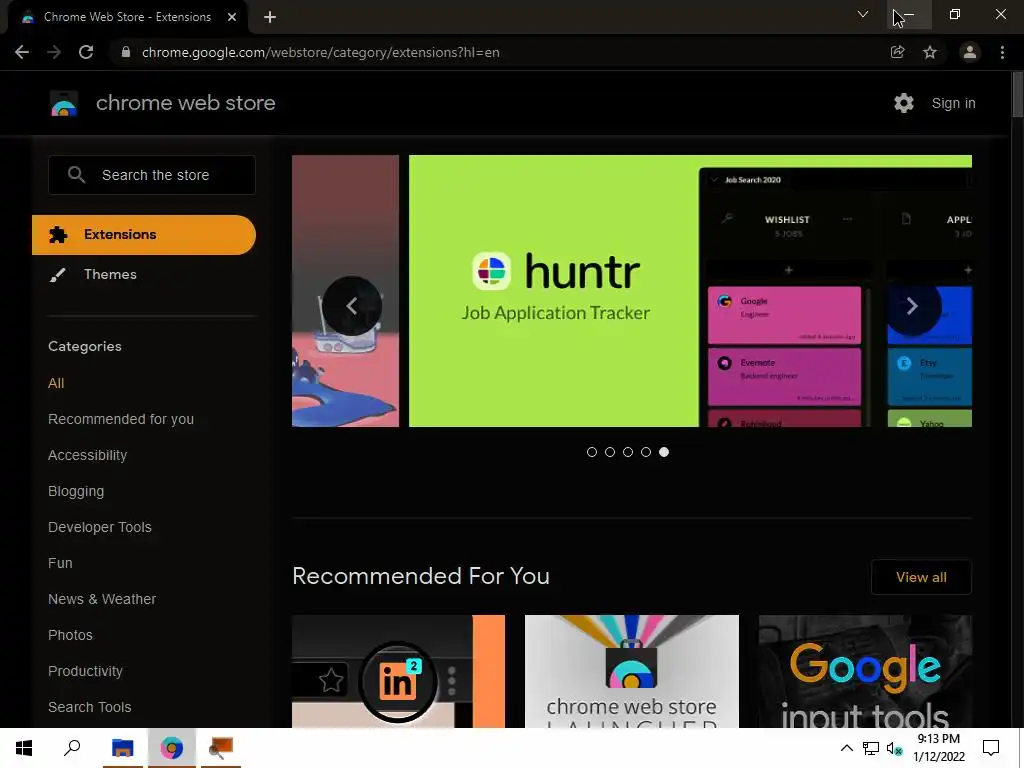
Task: Open the tab search dropdown chevron
Action: (x=863, y=14)
